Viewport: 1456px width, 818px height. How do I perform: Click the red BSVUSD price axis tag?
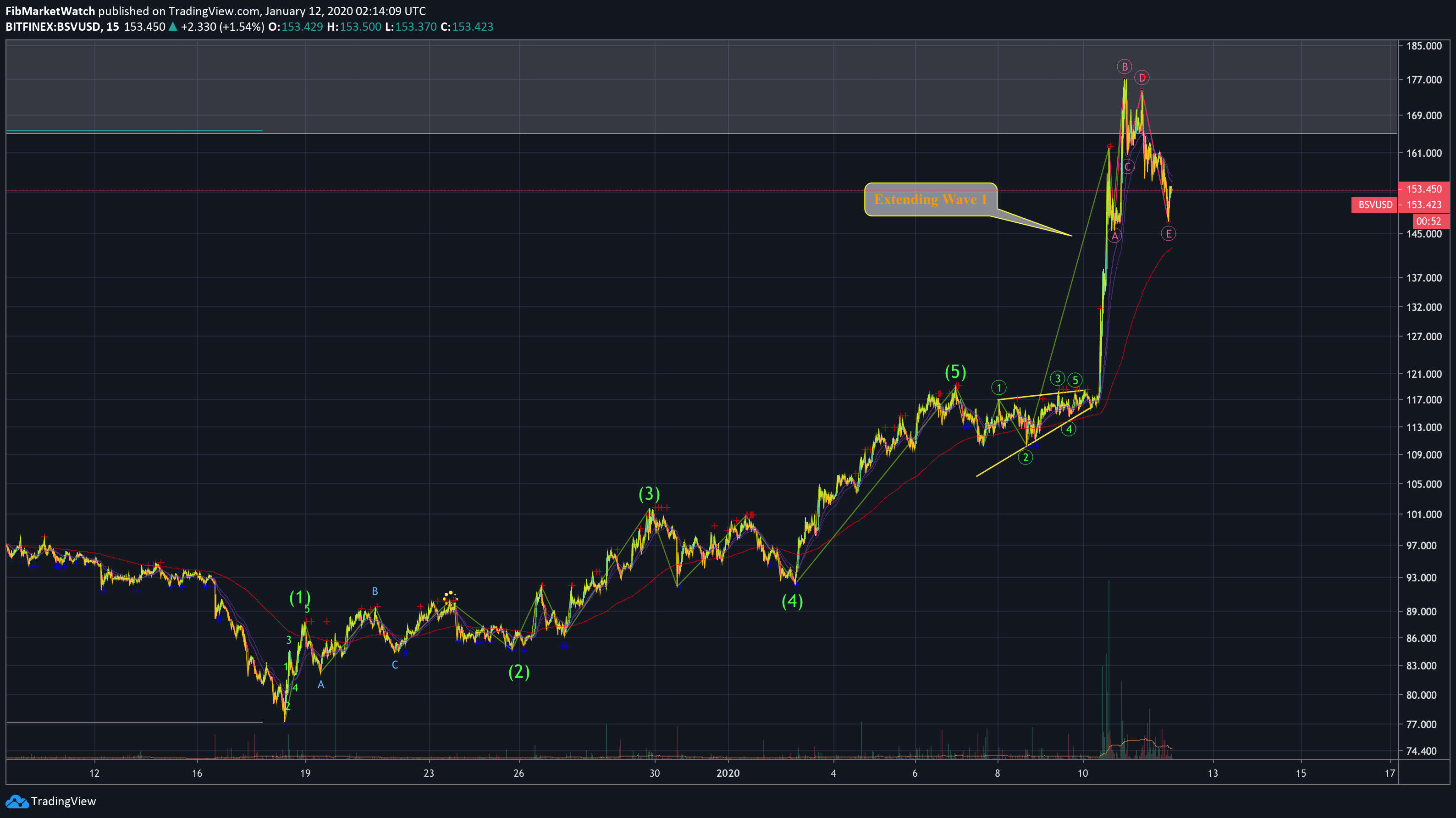(1374, 204)
